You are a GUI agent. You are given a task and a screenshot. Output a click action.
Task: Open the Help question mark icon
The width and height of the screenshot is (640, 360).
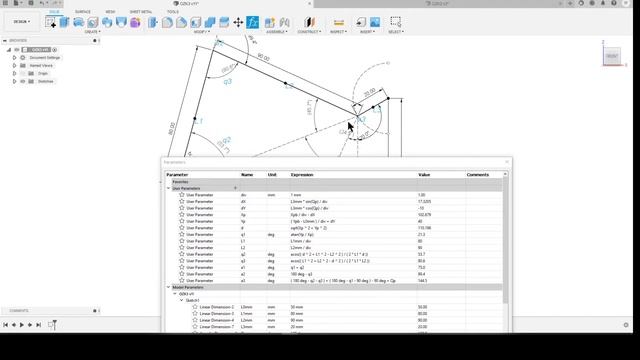click(613, 3)
